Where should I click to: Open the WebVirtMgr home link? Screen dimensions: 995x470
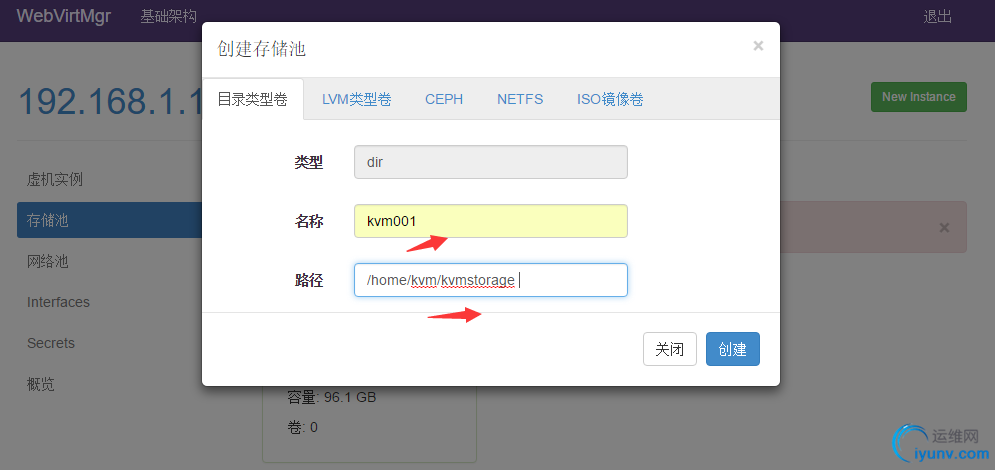point(63,17)
